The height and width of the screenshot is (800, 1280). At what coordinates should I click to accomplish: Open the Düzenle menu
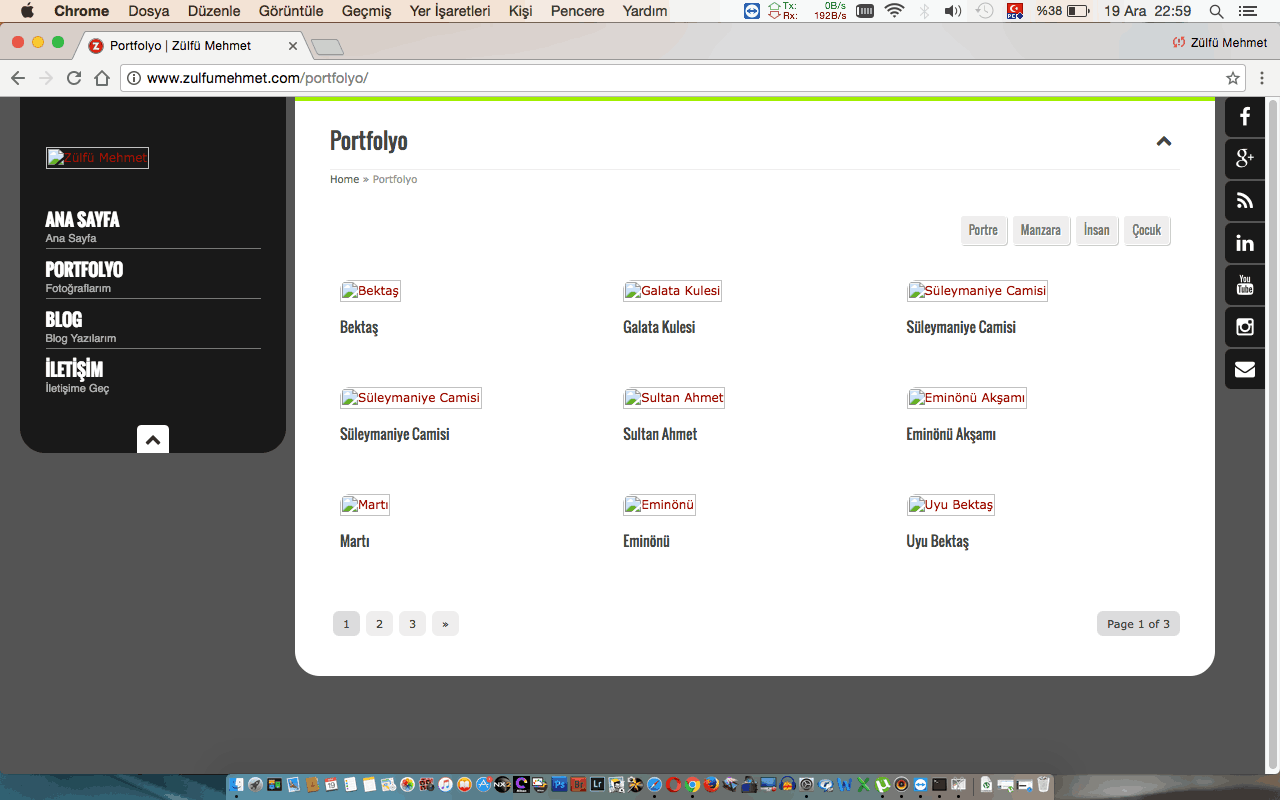coord(214,11)
